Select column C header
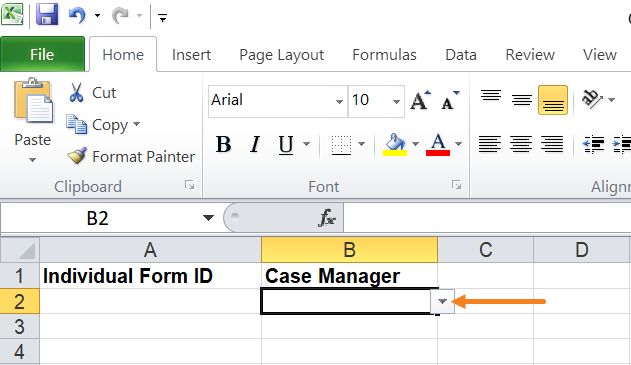Screen dimensions: 631x365 [485, 250]
